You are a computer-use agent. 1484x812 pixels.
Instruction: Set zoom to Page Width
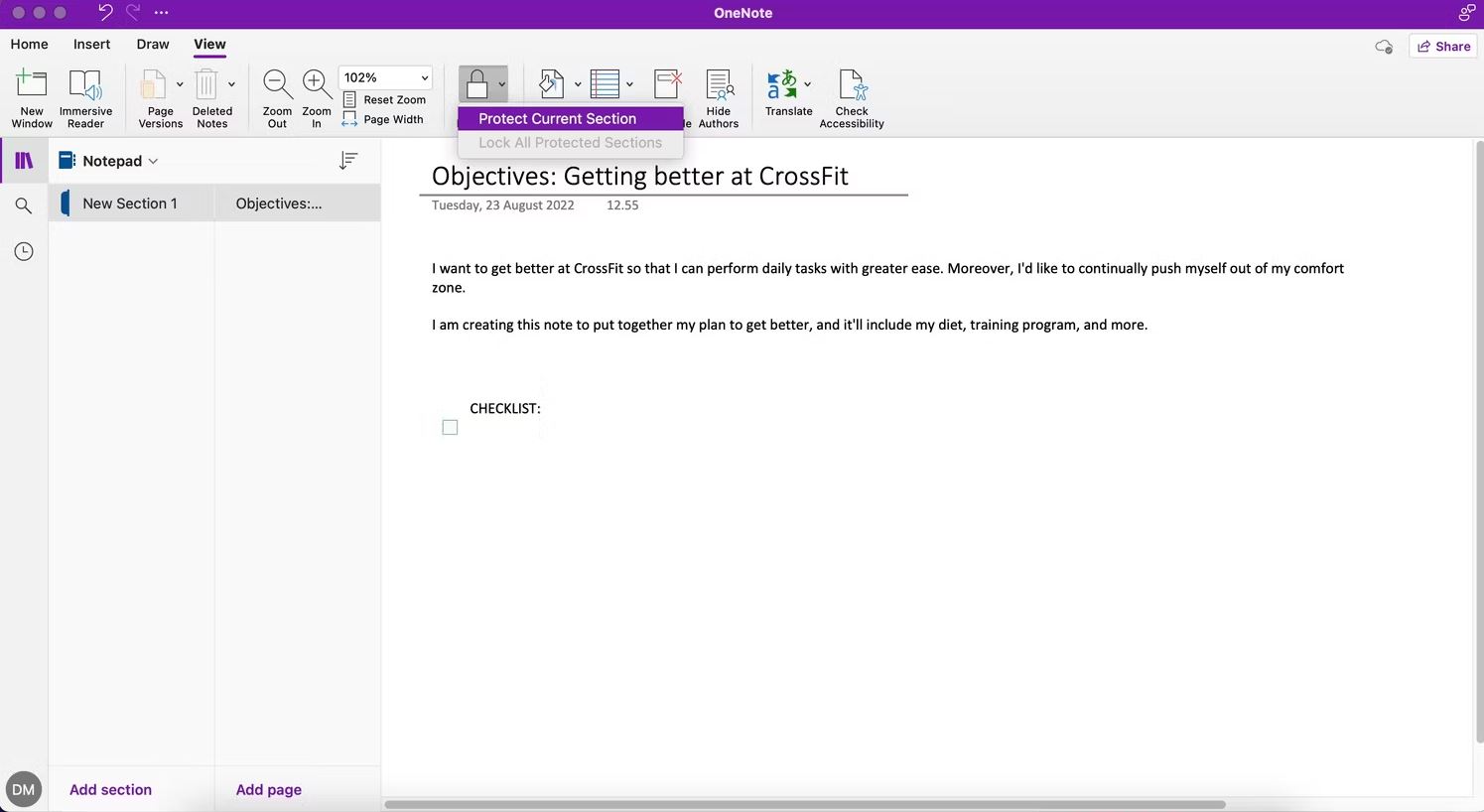pos(383,119)
